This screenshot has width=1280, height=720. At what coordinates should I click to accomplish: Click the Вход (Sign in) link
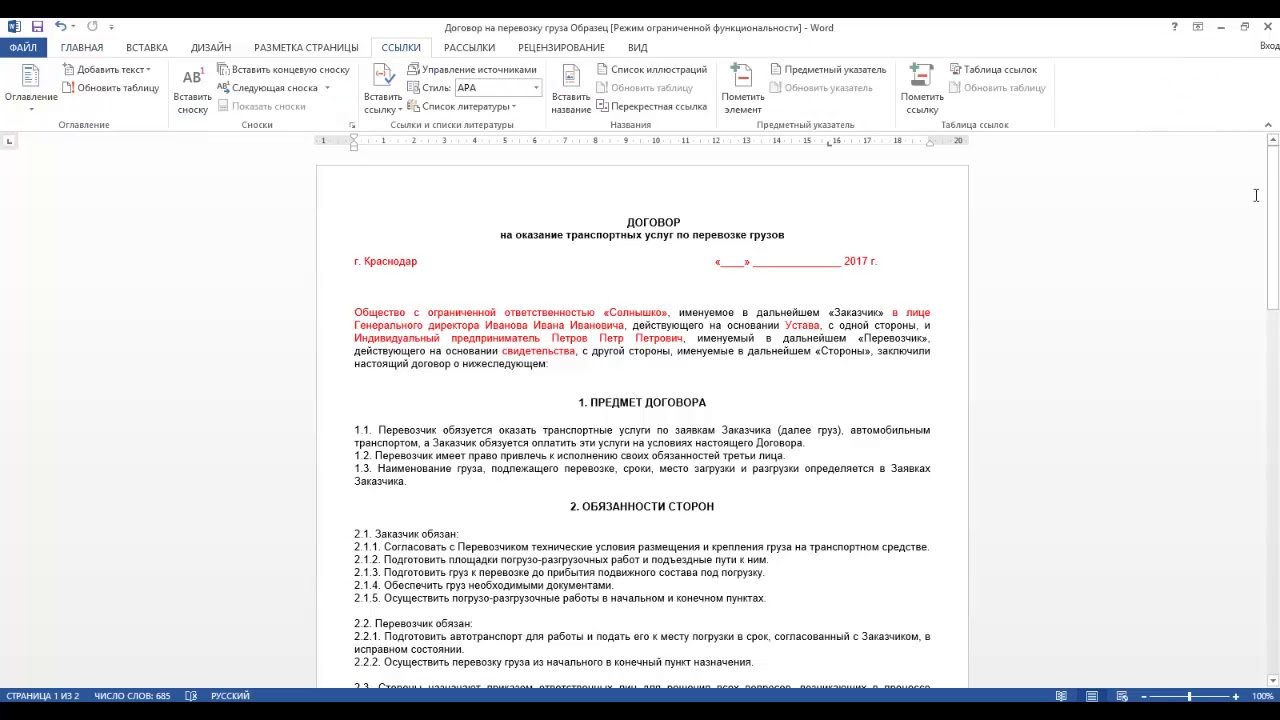[1269, 47]
